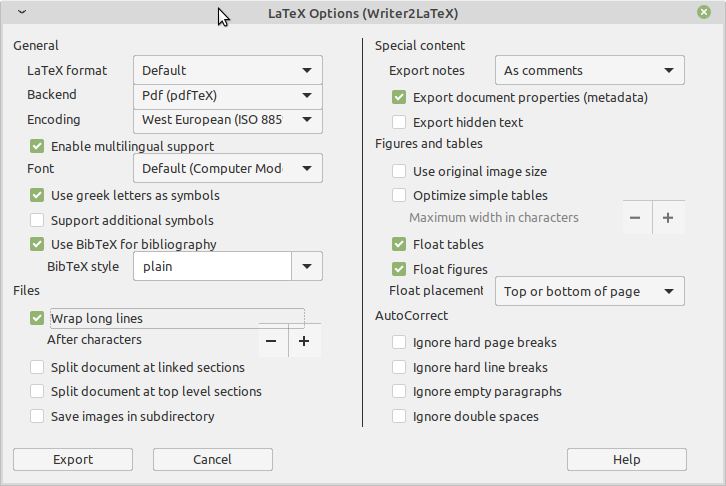
Task: Enable Support additional symbols checkbox
Action: [x=38, y=220]
